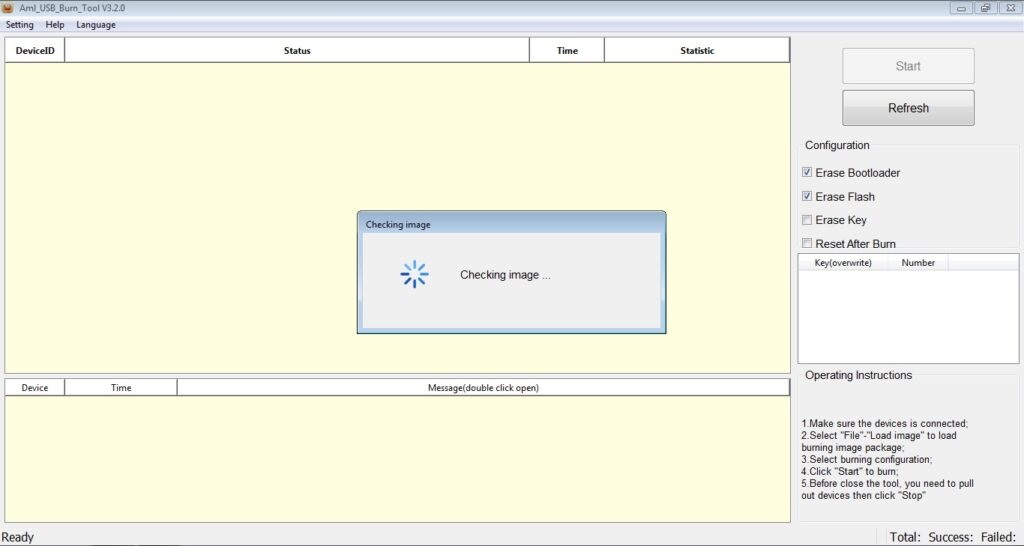Image resolution: width=1024 pixels, height=546 pixels.
Task: Click the Status column header
Action: (x=297, y=50)
